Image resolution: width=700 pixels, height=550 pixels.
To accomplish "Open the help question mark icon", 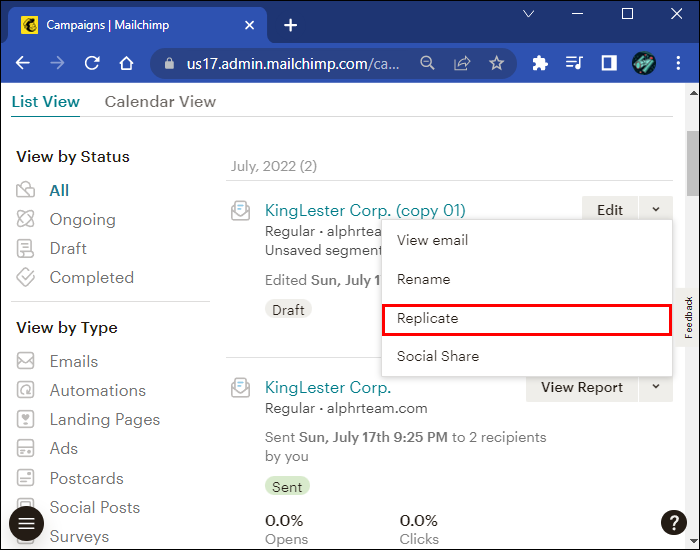I will coord(673,522).
